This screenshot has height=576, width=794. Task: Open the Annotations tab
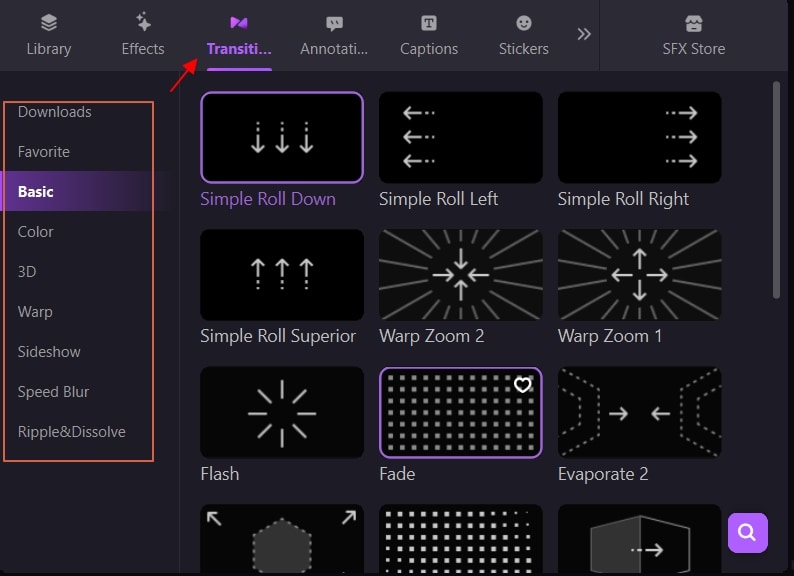click(x=334, y=35)
